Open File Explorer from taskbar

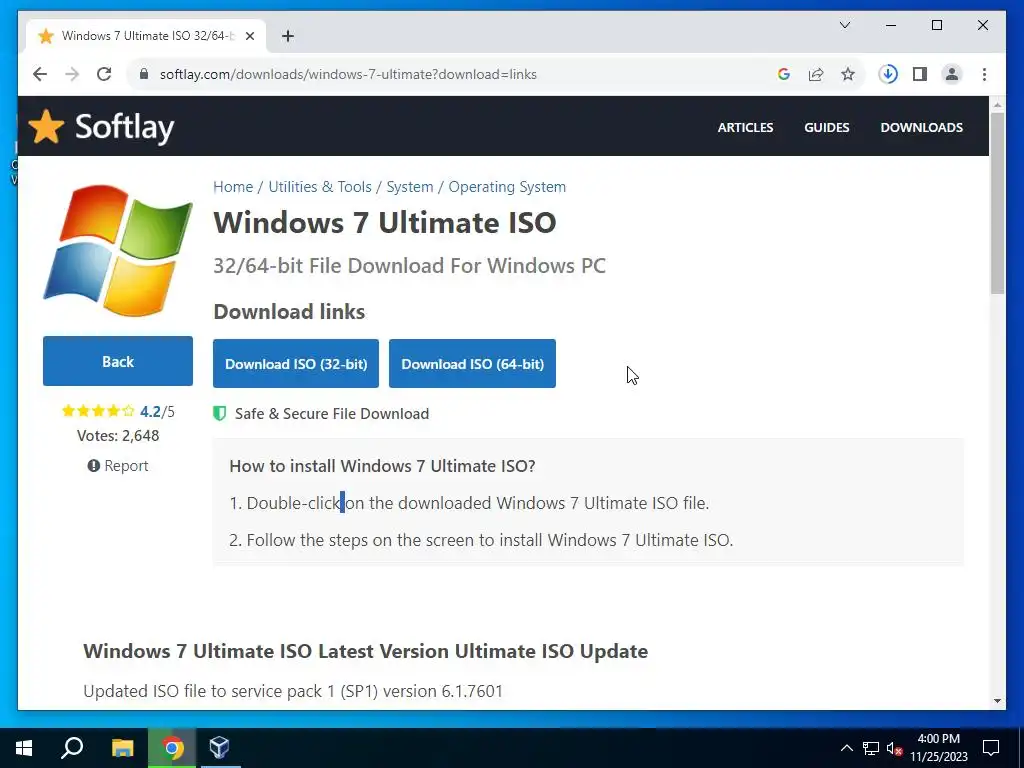point(122,748)
